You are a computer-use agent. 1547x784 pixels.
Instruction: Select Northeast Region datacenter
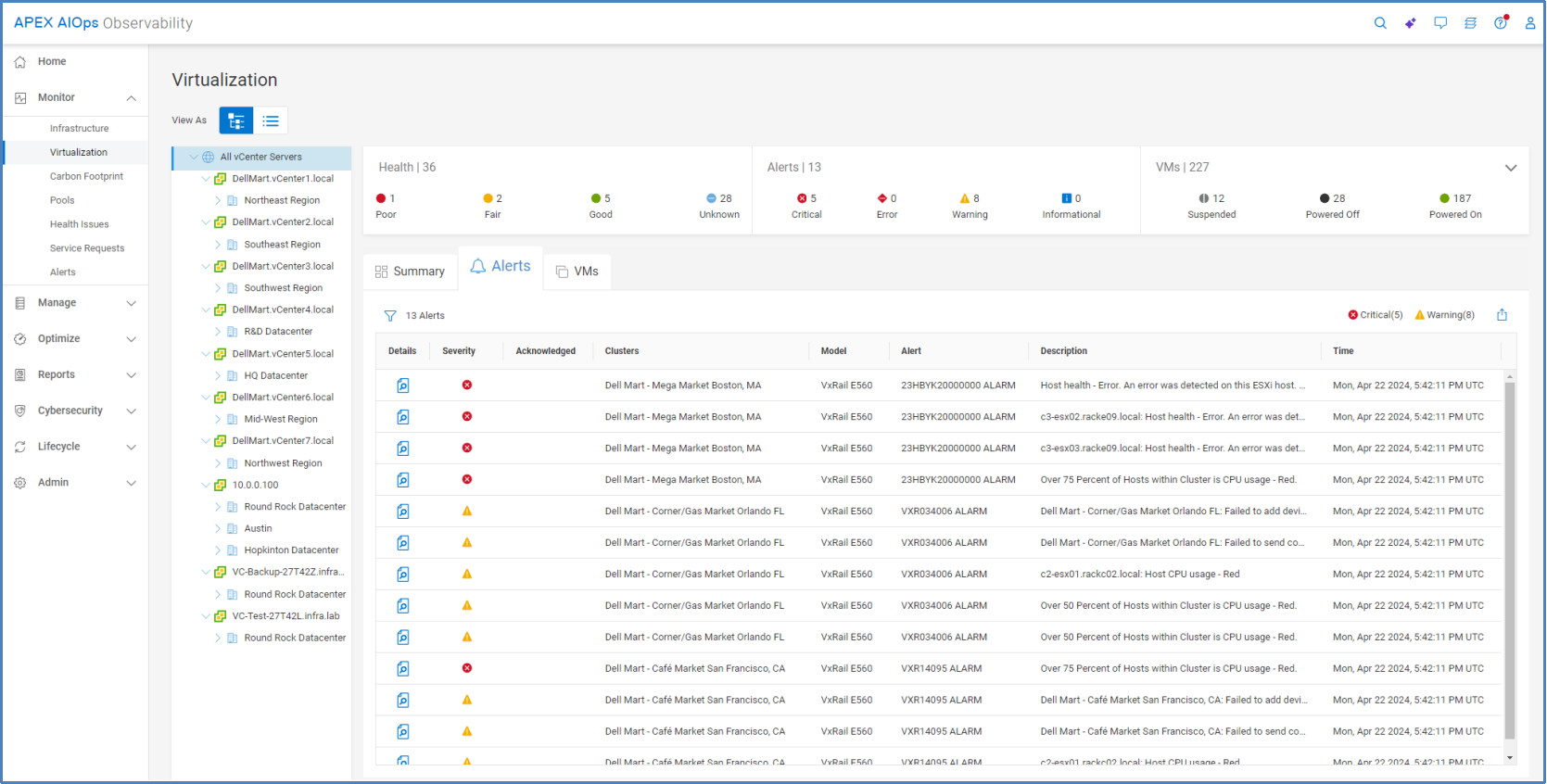click(x=282, y=200)
